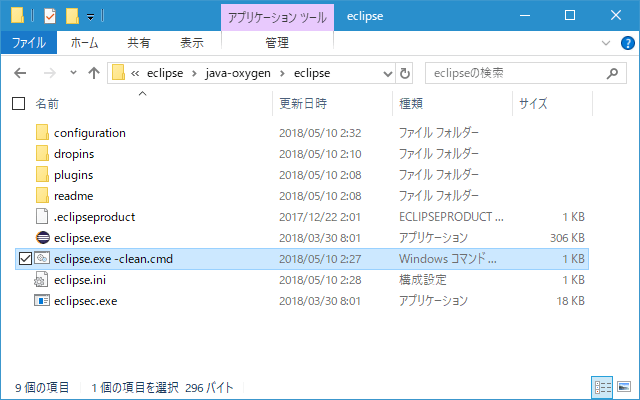
Task: Uncheck the eclipse.exe -clean.cmd checkbox
Action: 25,259
